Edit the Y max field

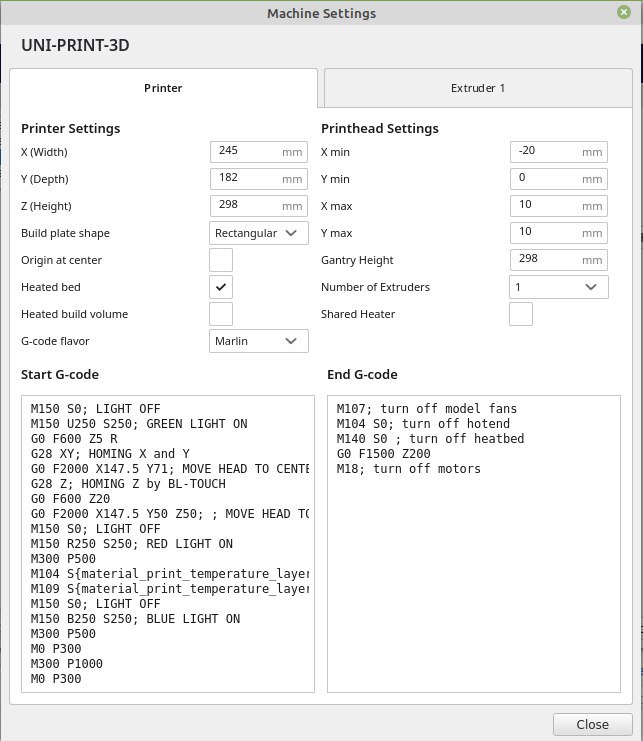pos(559,233)
